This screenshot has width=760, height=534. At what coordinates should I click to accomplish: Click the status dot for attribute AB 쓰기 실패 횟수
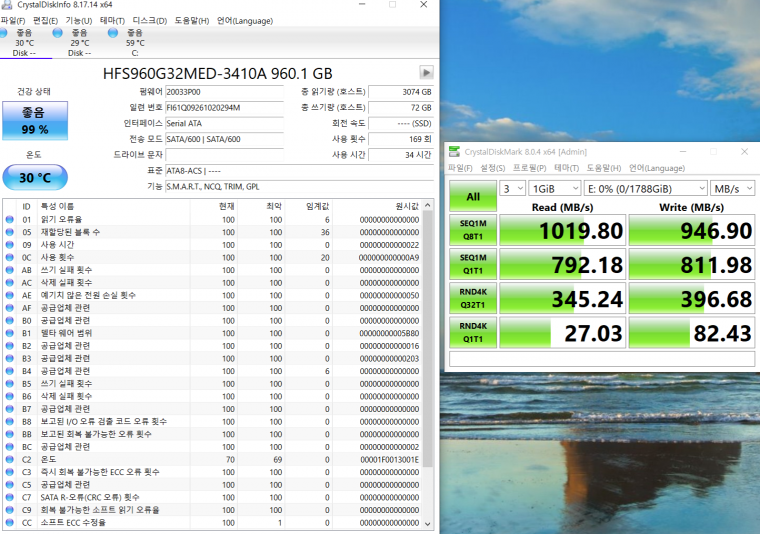point(10,270)
